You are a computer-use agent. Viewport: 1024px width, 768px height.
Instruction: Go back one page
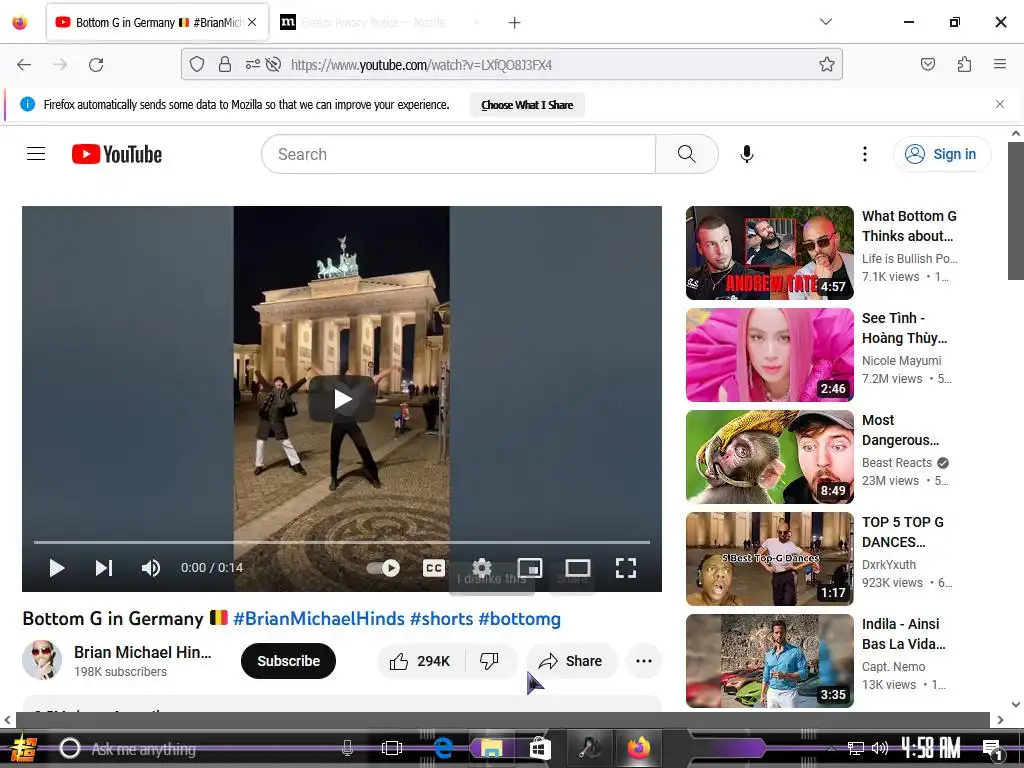(x=24, y=65)
